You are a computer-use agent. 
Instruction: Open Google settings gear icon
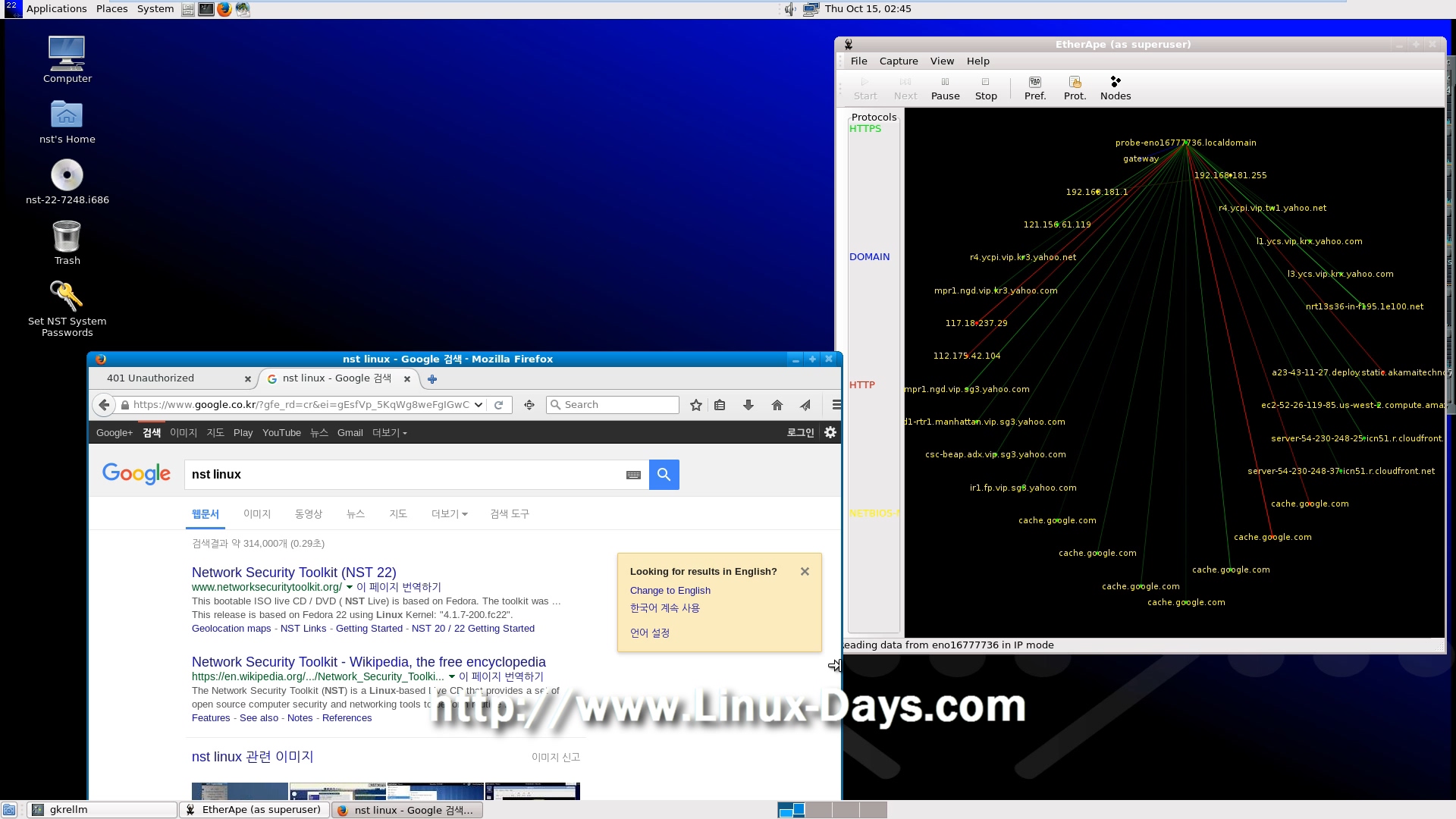[830, 432]
